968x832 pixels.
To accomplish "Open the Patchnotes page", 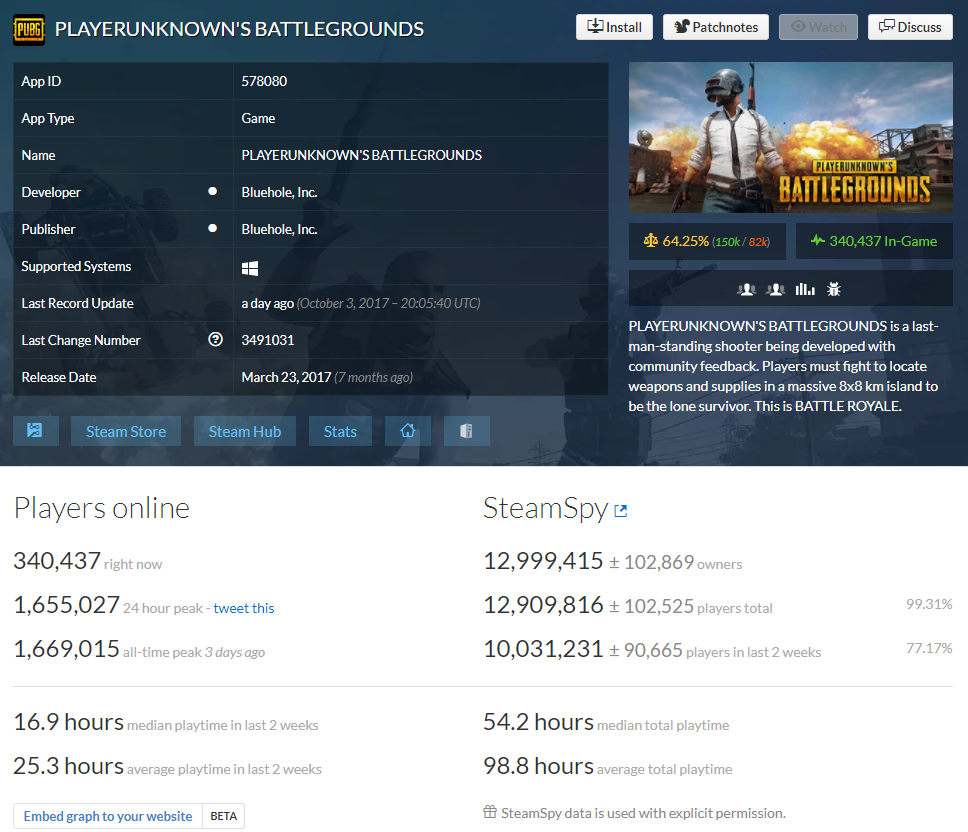I will [716, 27].
